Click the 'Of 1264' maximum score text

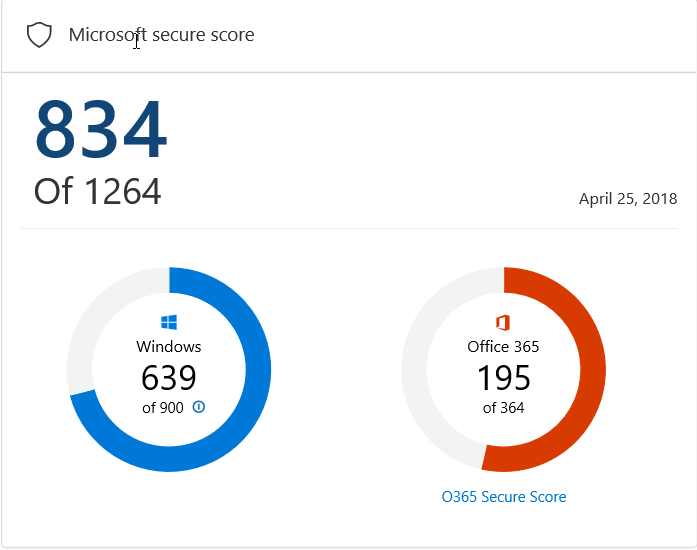click(97, 191)
